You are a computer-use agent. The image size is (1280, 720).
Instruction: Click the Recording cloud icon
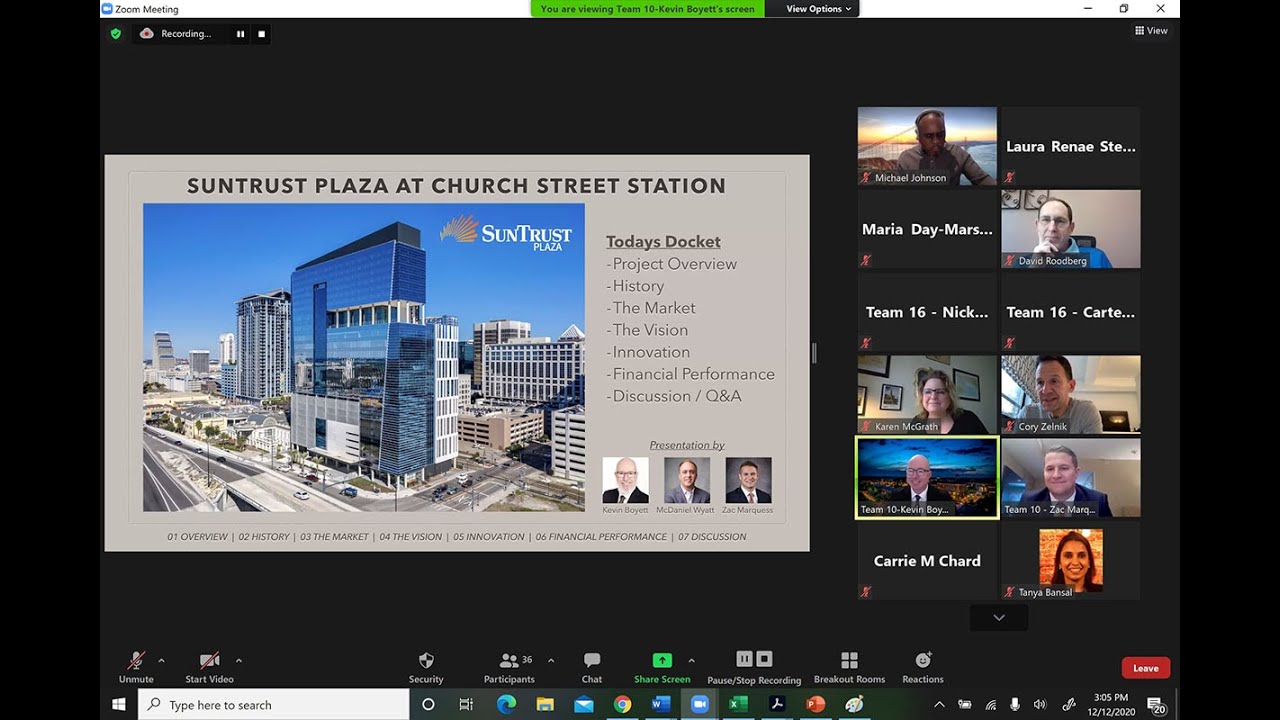(x=147, y=33)
